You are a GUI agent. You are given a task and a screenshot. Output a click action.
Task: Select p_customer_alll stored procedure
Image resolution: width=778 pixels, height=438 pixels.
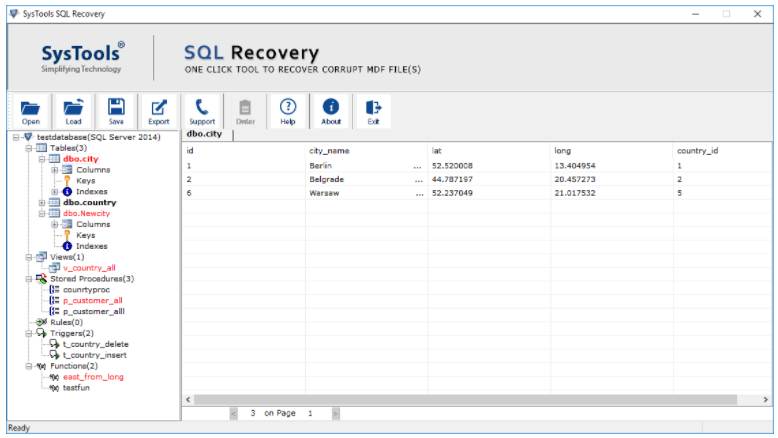[94, 312]
